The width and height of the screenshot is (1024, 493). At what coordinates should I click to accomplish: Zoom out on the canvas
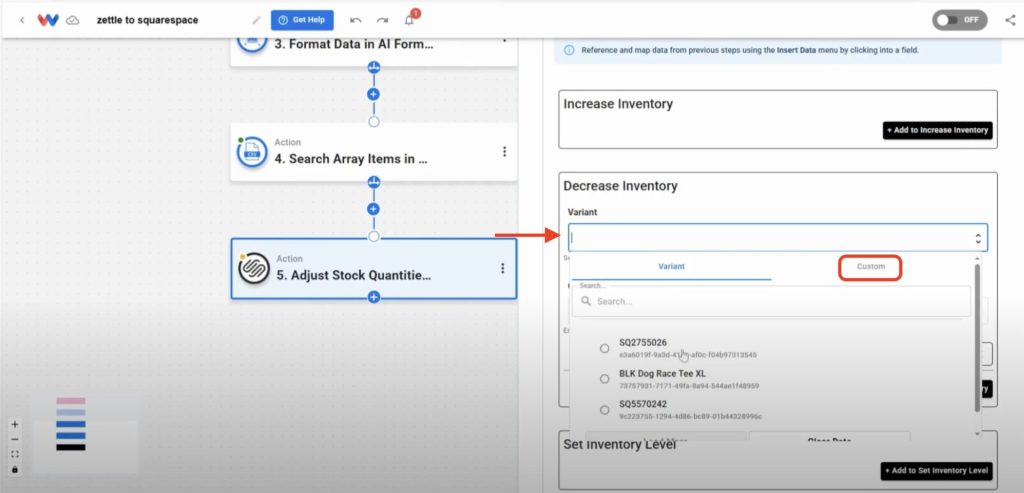[15, 439]
